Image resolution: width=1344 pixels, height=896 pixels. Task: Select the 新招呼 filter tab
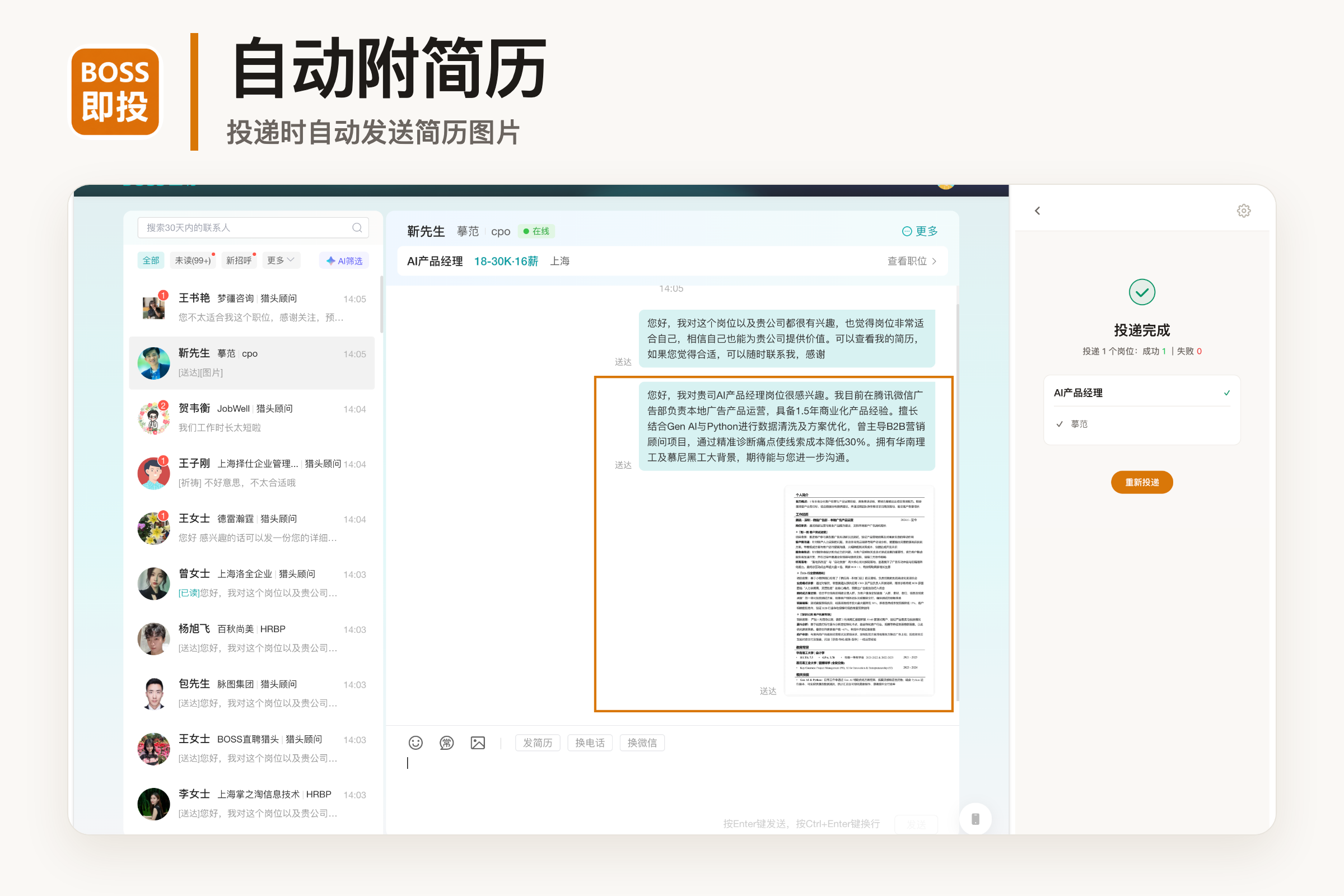tap(239, 260)
